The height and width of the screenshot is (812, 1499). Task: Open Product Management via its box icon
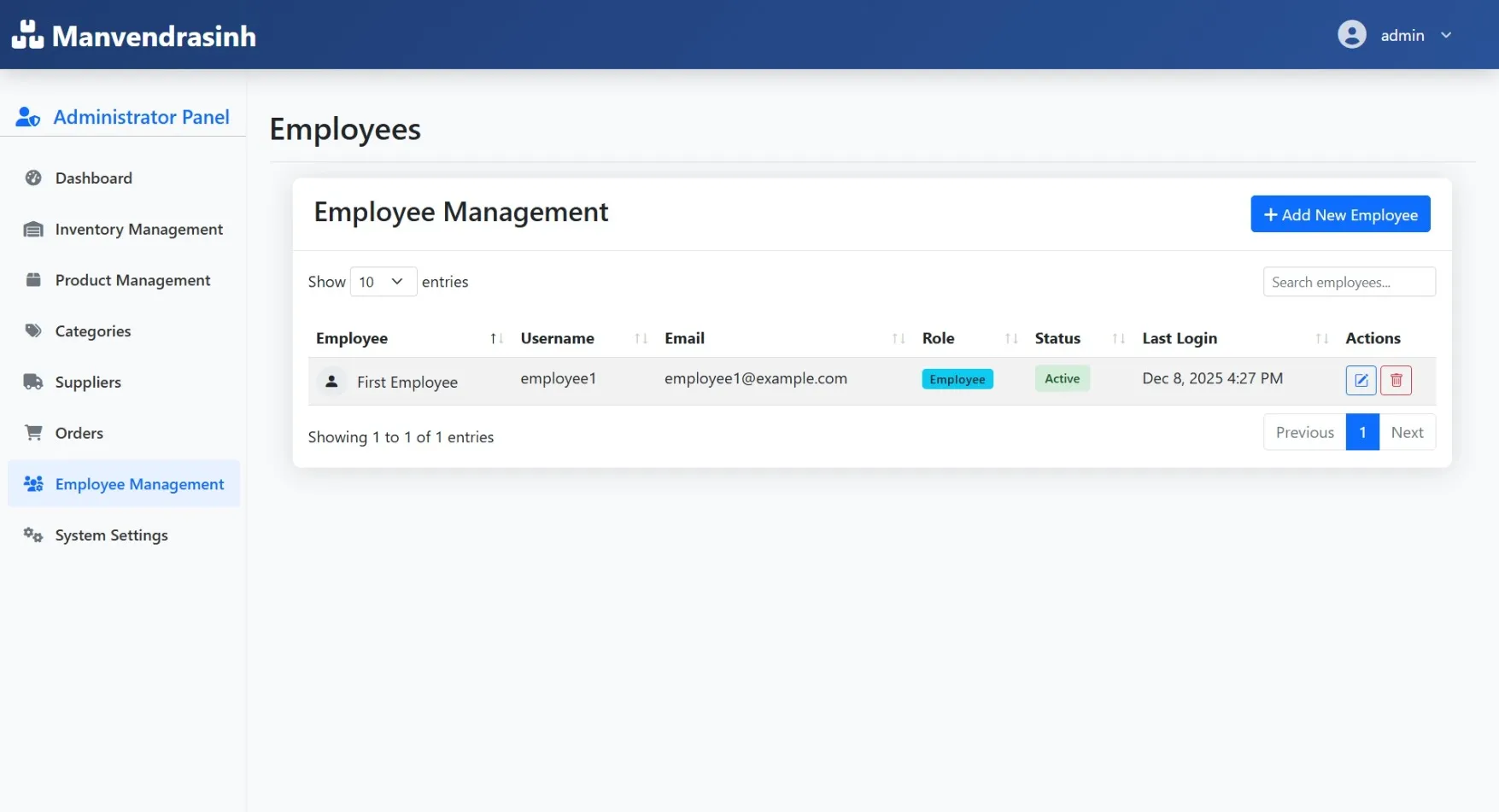pyautogui.click(x=33, y=280)
